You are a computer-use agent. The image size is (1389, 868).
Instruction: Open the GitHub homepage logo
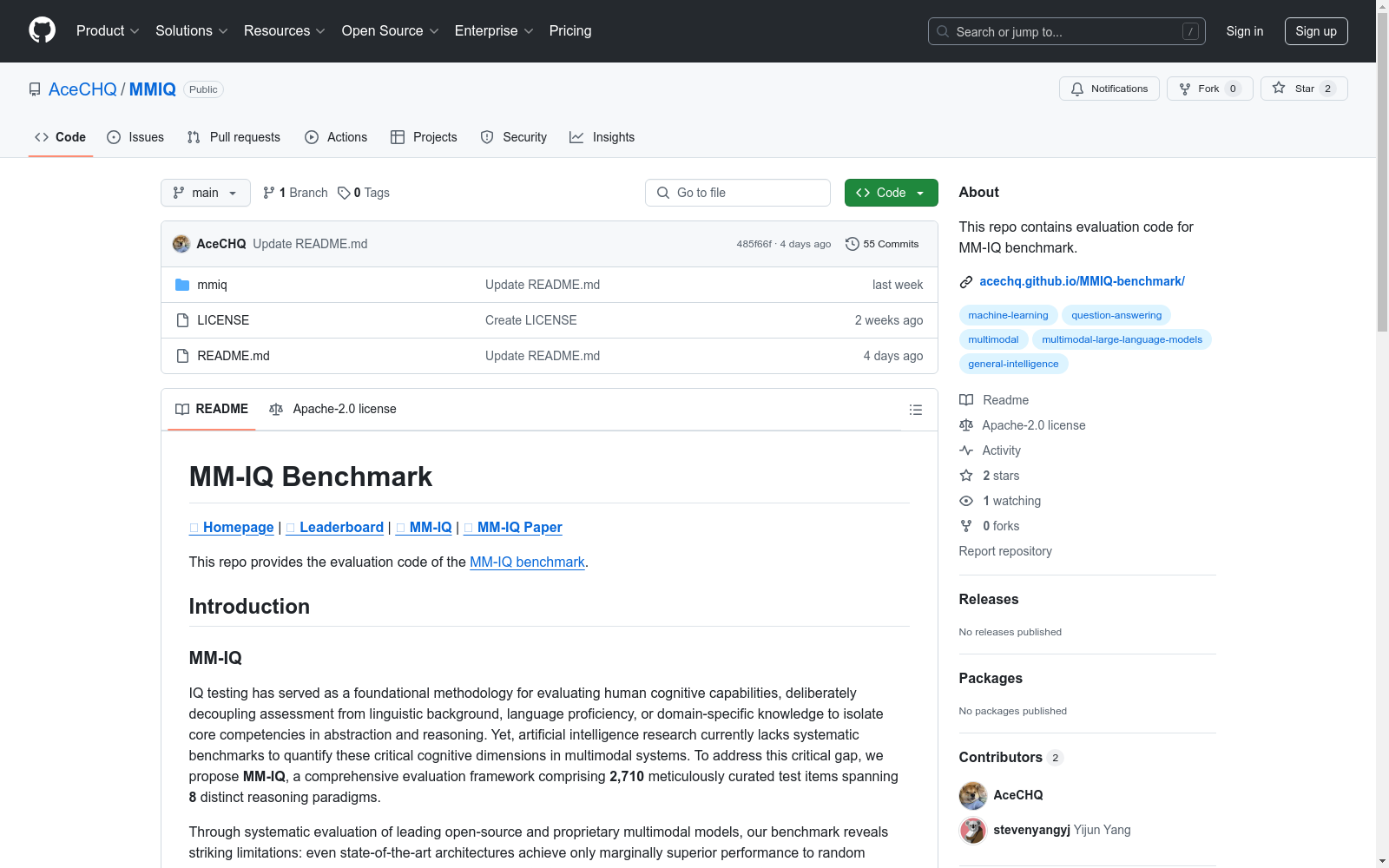point(42,30)
